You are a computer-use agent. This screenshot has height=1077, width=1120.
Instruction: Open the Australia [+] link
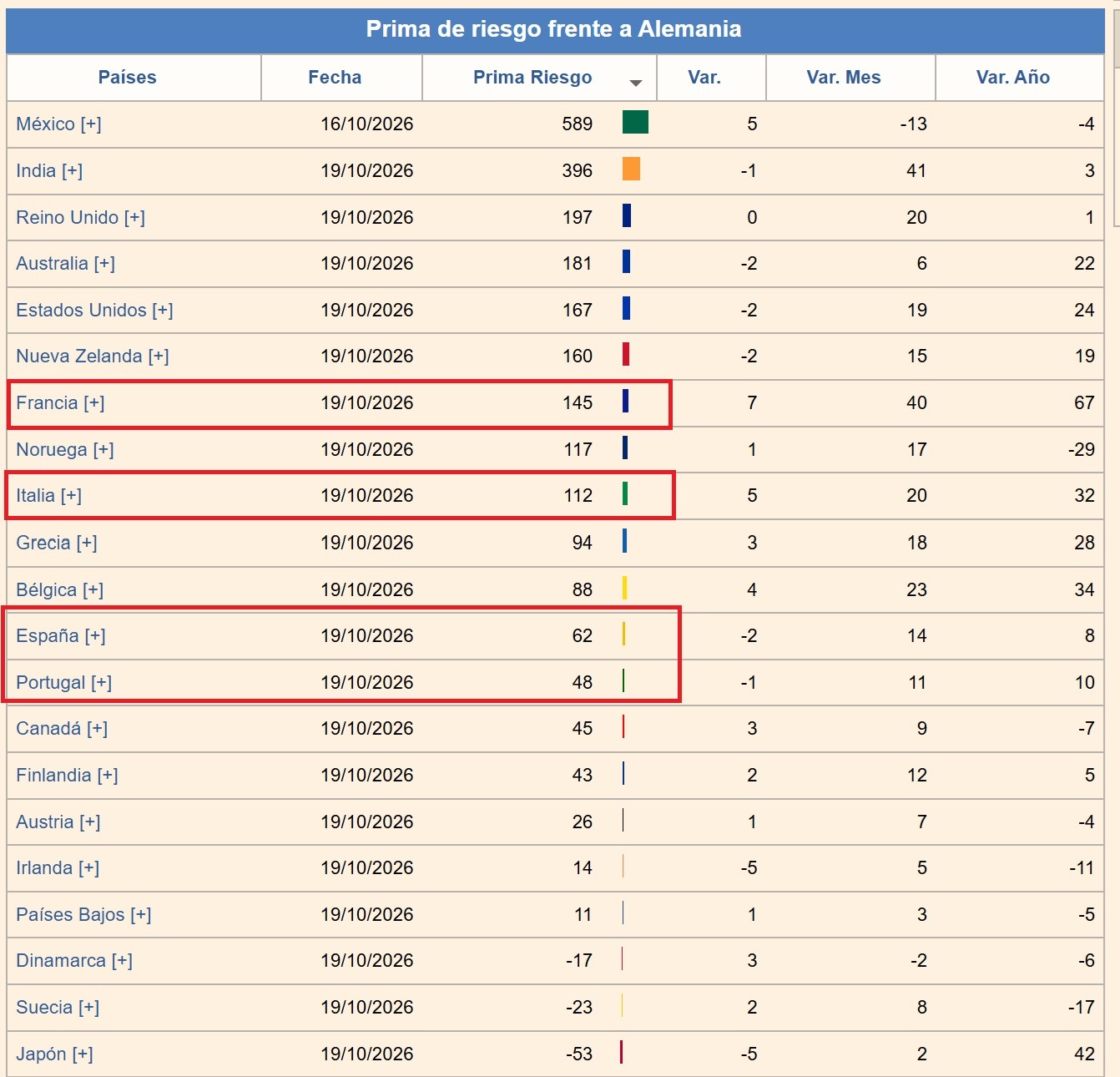click(66, 264)
